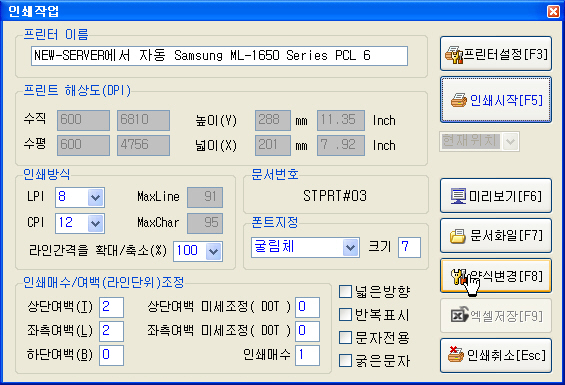Cancel printing via the 인쇄취소[Esc] label

tap(506, 355)
